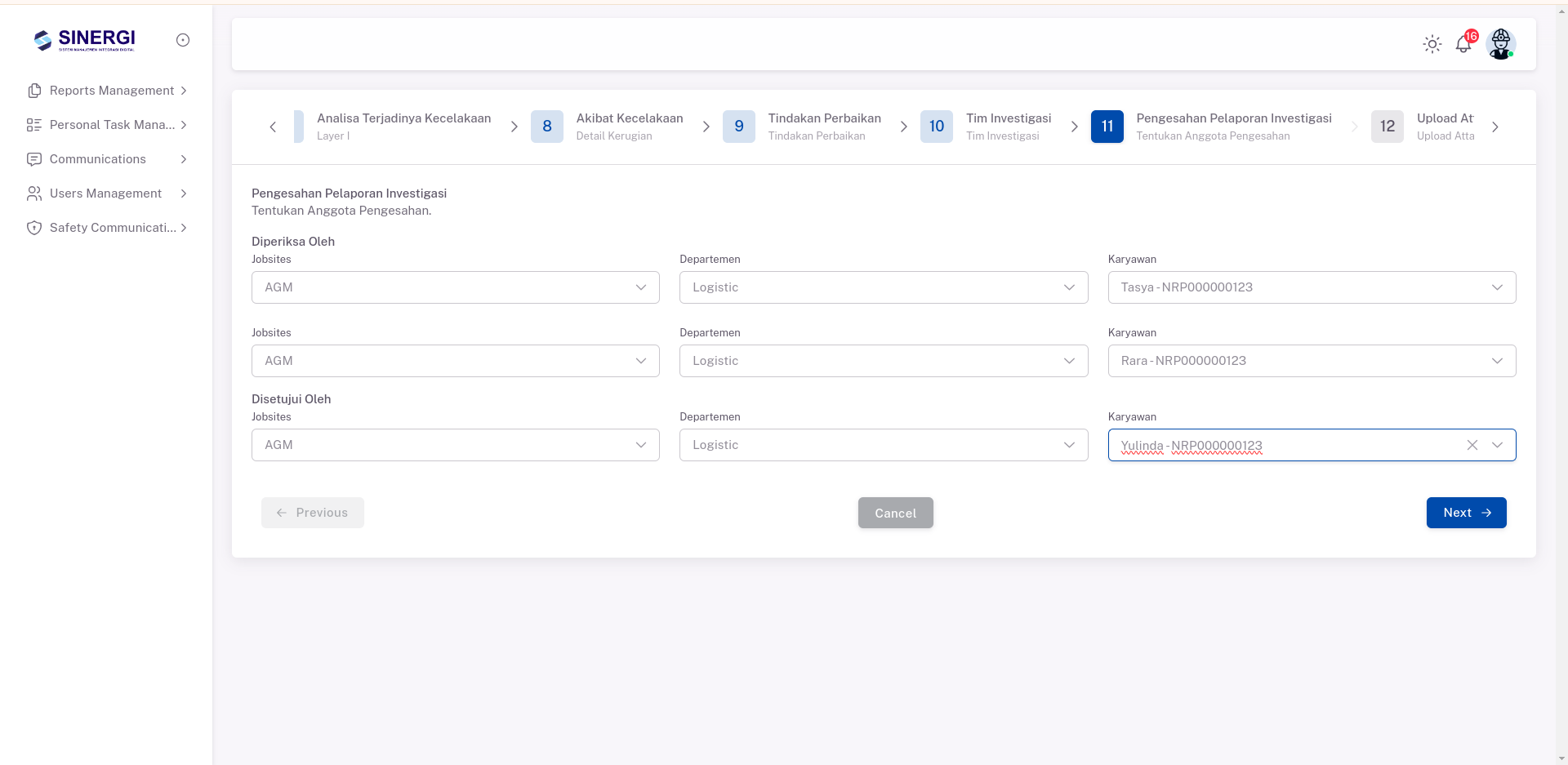Open Disetujui Oleh Departemen dropdown
The height and width of the screenshot is (765, 1568).
(x=884, y=445)
